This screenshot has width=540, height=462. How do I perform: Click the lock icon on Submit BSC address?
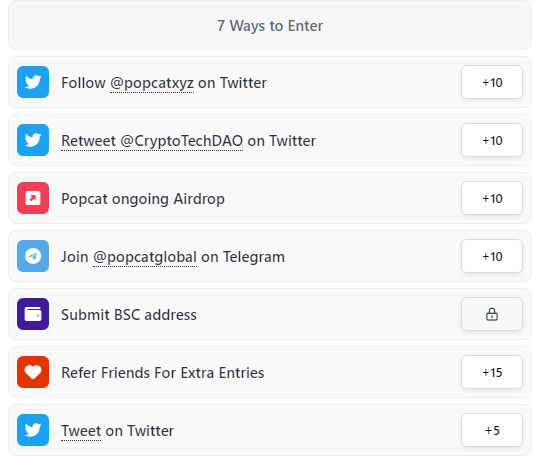[x=492, y=314]
